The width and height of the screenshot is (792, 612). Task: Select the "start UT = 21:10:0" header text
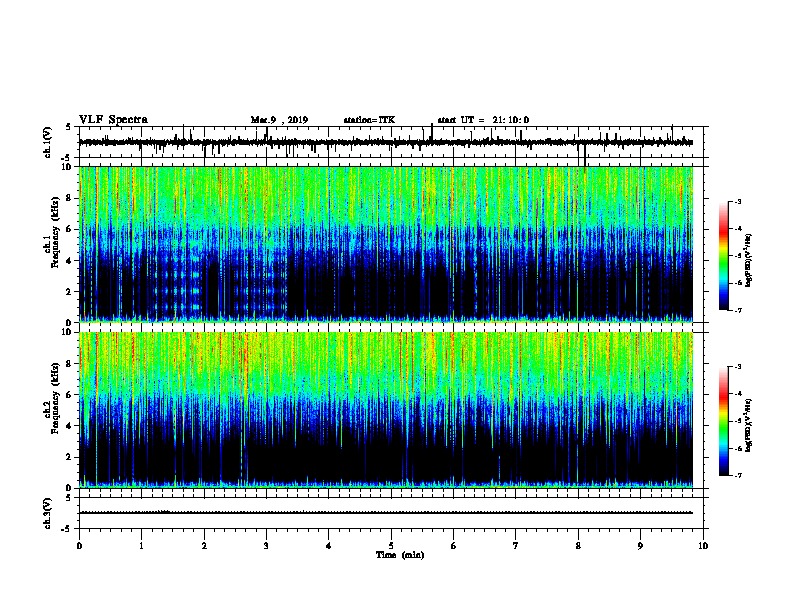point(483,120)
